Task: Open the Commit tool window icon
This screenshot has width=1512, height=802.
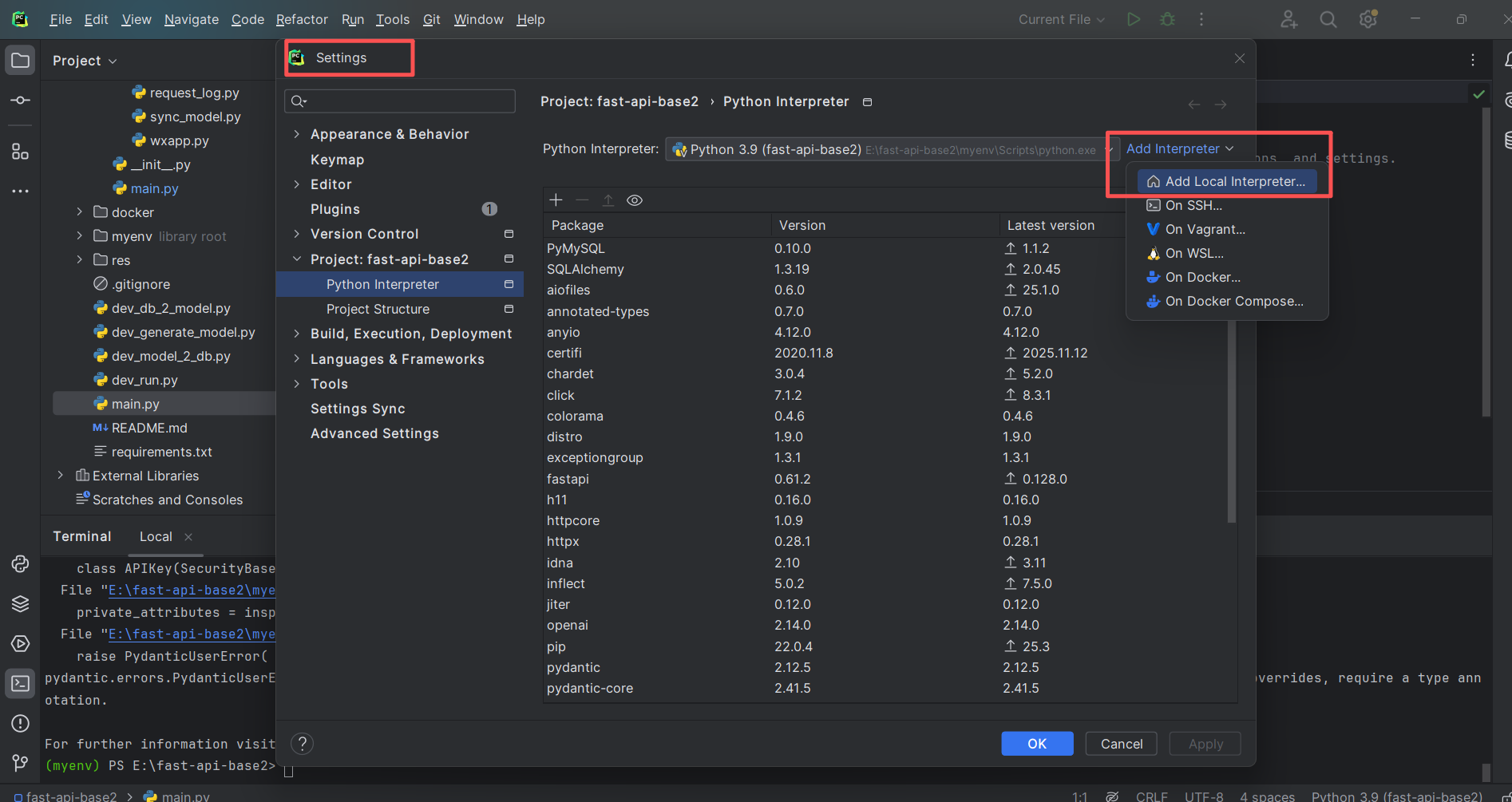Action: coord(21,101)
